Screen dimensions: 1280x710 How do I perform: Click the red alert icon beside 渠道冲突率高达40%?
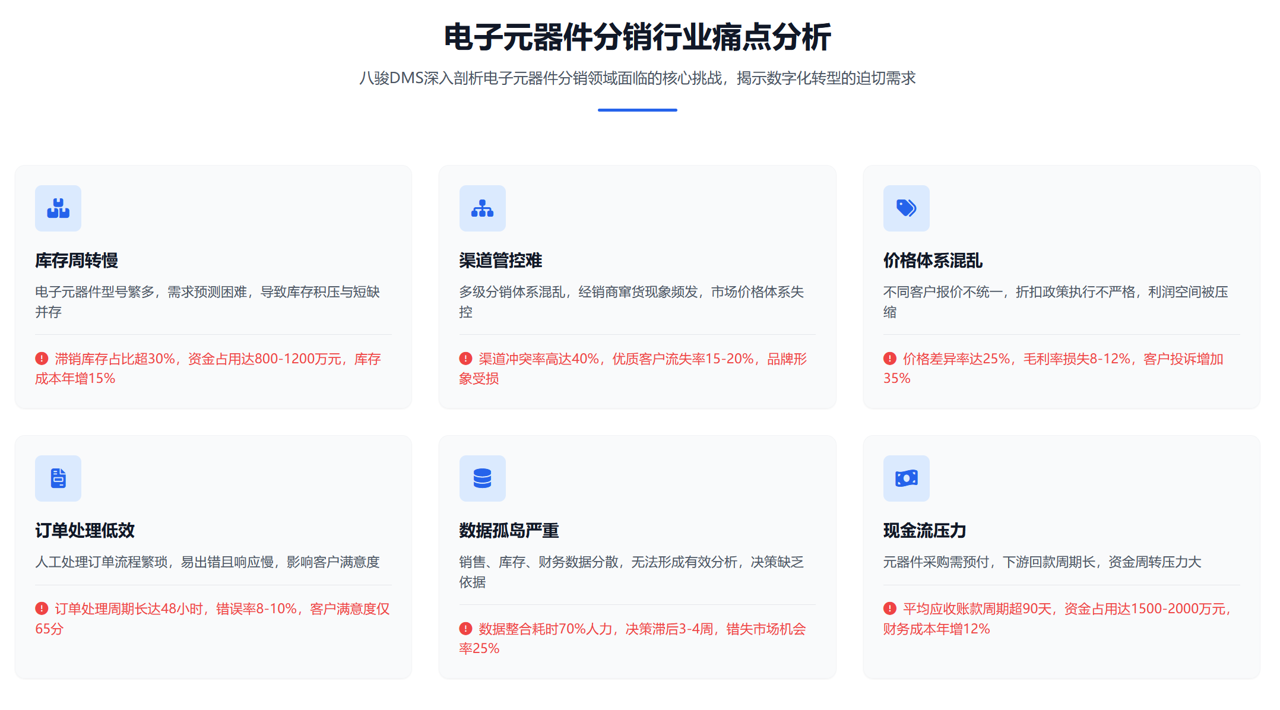pyautogui.click(x=466, y=358)
